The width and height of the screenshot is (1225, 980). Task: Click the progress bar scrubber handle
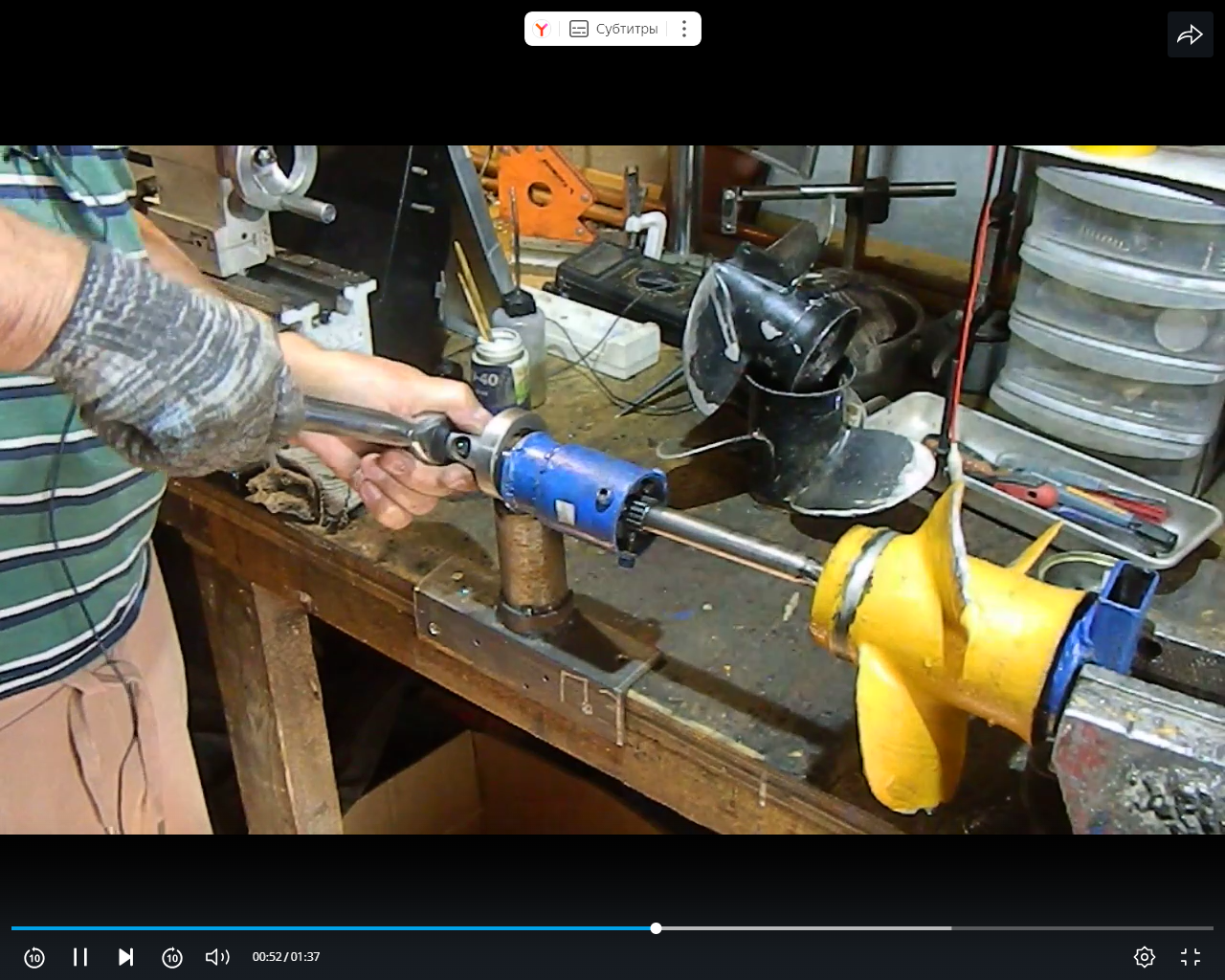click(x=656, y=928)
